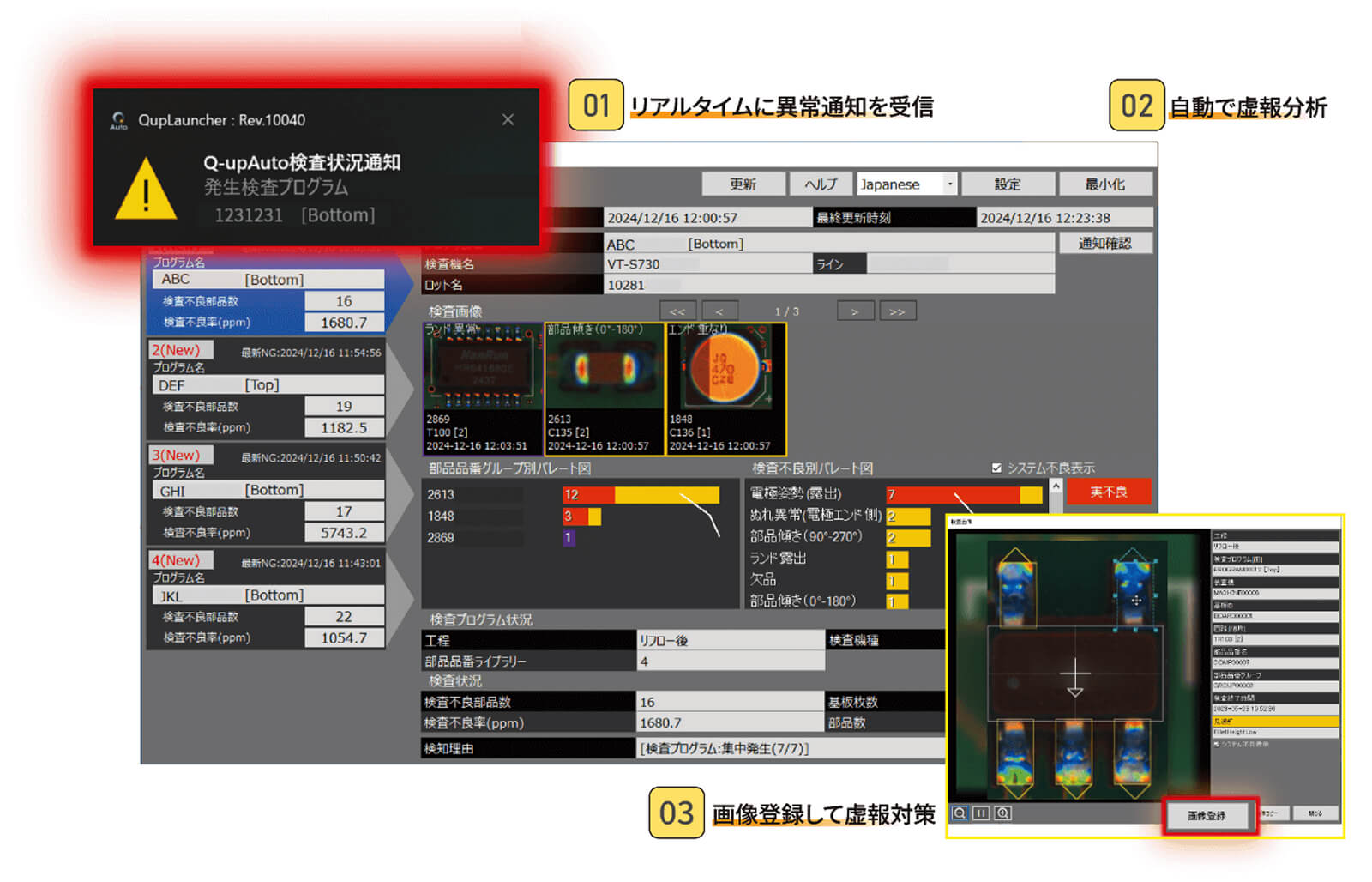The image size is (1372, 882).
Task: Click the 工程 field showing リフロー後
Action: point(730,640)
